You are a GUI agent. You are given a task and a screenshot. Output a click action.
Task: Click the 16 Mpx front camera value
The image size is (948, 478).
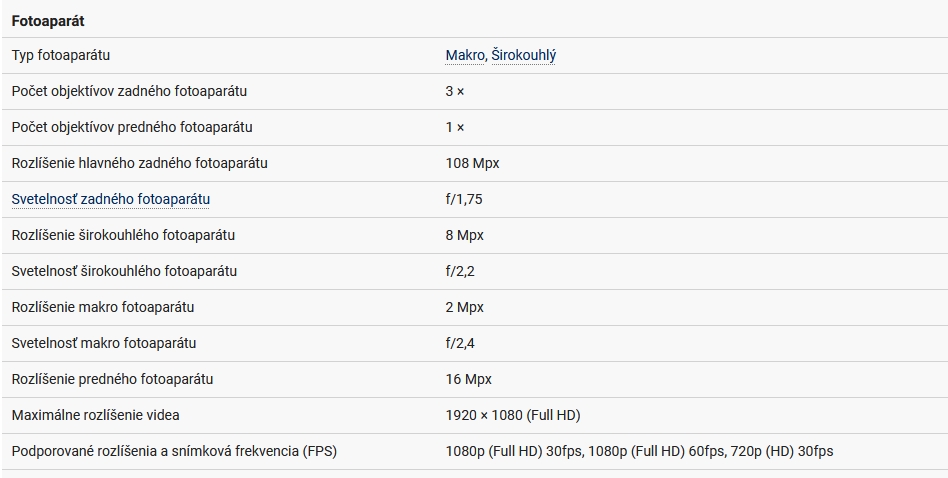468,379
